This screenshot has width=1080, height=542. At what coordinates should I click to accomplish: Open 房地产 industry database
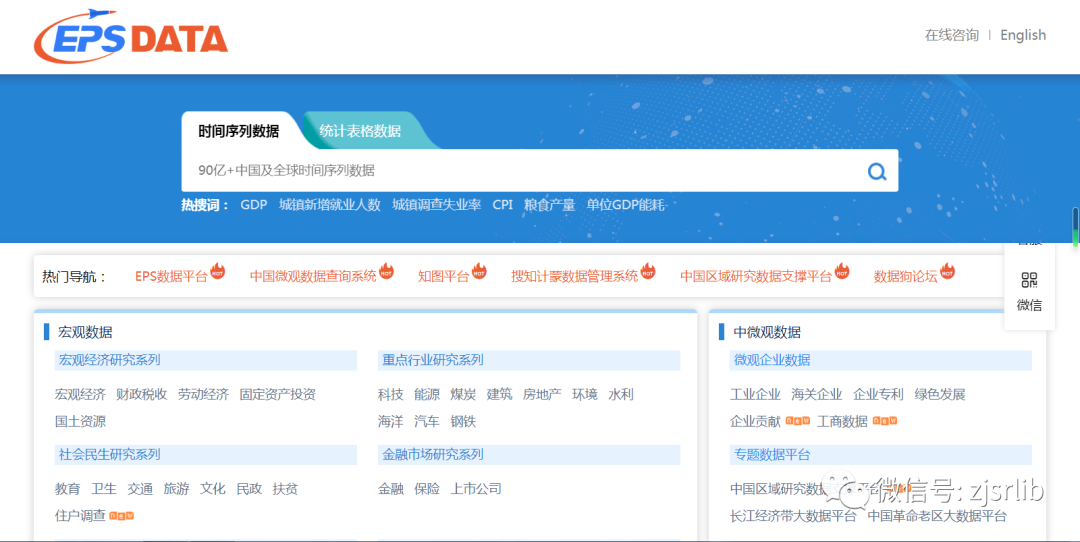coord(542,395)
